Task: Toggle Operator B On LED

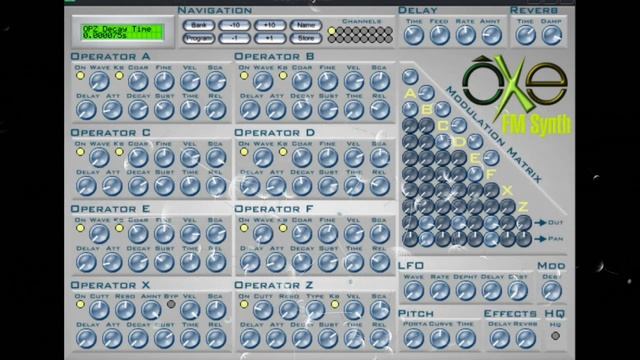Action: coord(244,76)
